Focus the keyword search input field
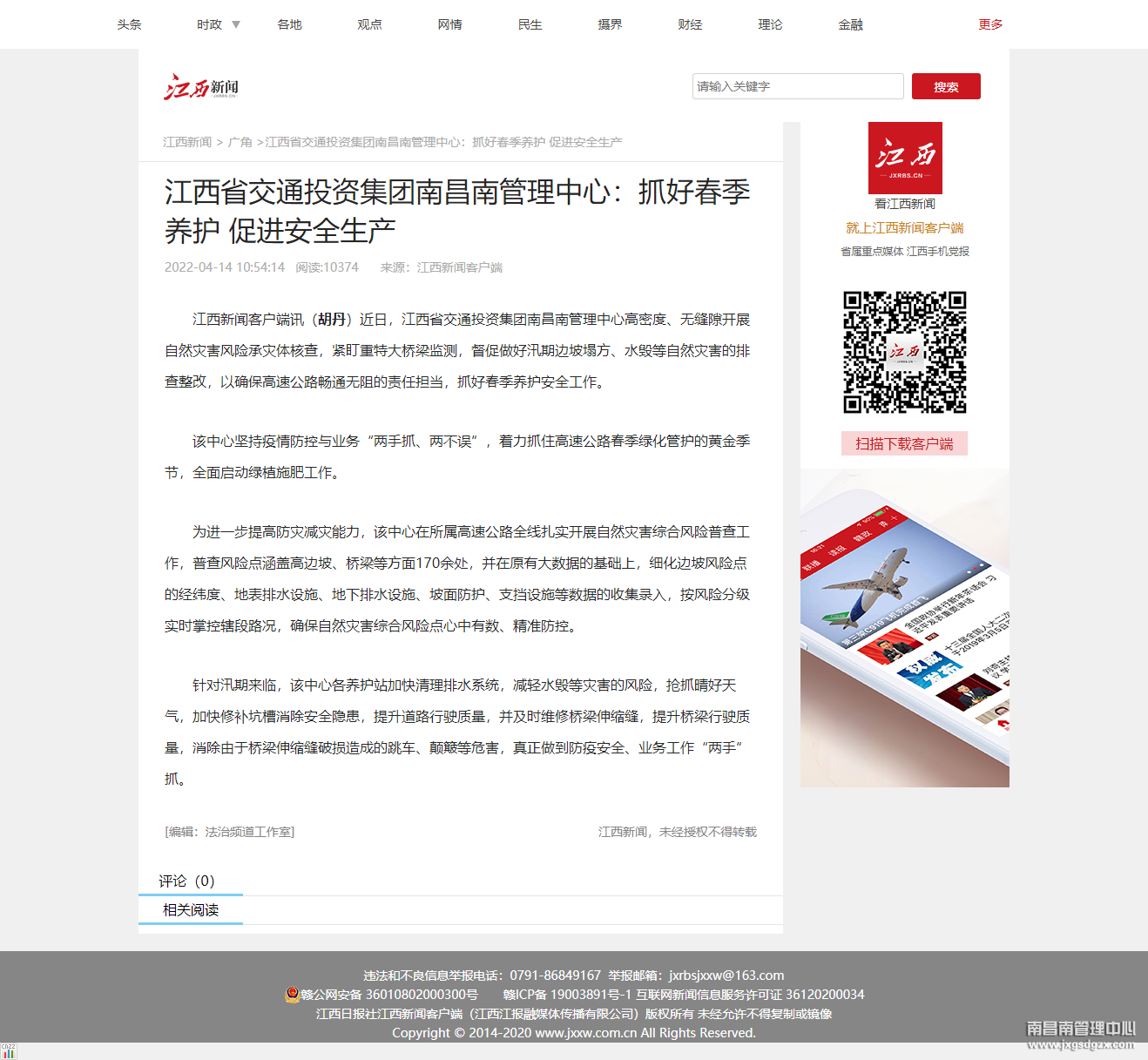This screenshot has width=1148, height=1060. (x=797, y=86)
